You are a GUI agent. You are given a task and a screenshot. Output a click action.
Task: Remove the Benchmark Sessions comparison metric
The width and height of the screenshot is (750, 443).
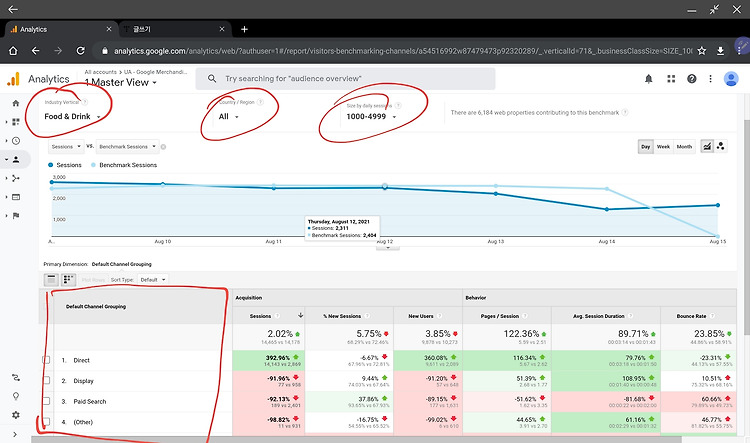(163, 147)
